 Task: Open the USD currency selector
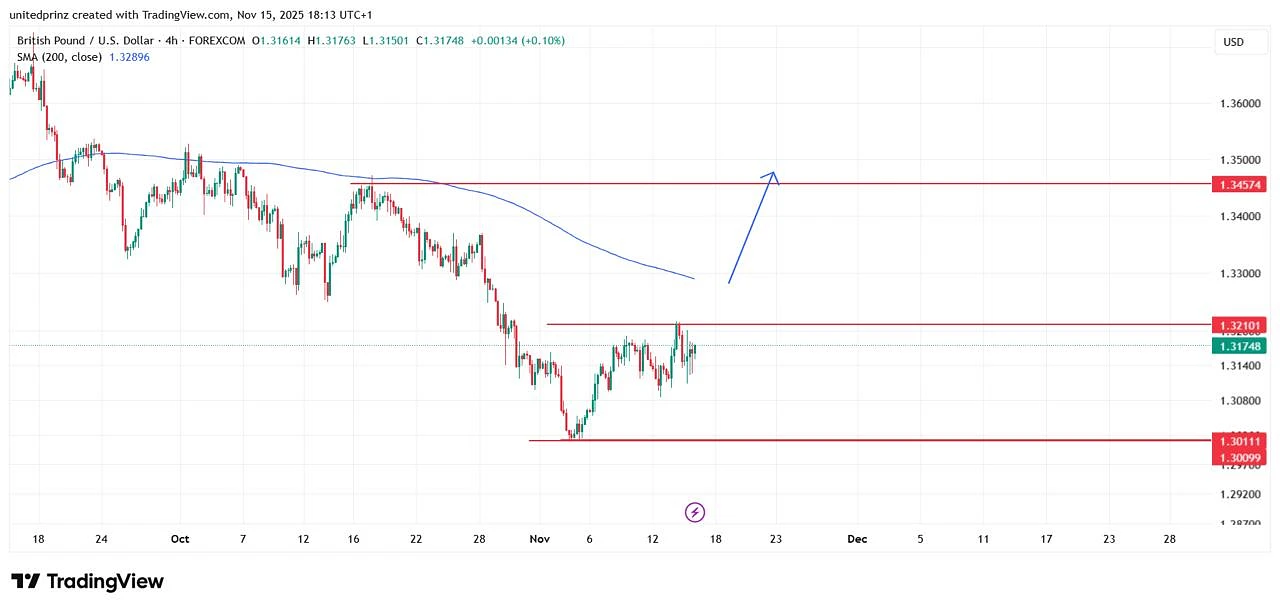pos(1233,42)
